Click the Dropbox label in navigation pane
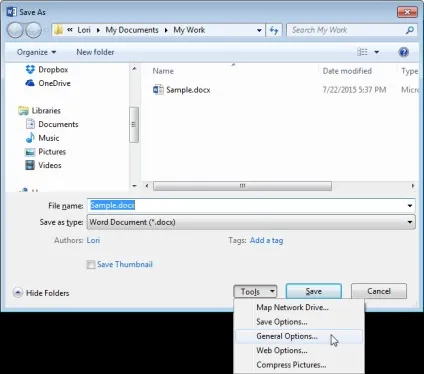Viewport: 424px width, 374px height. (x=53, y=70)
